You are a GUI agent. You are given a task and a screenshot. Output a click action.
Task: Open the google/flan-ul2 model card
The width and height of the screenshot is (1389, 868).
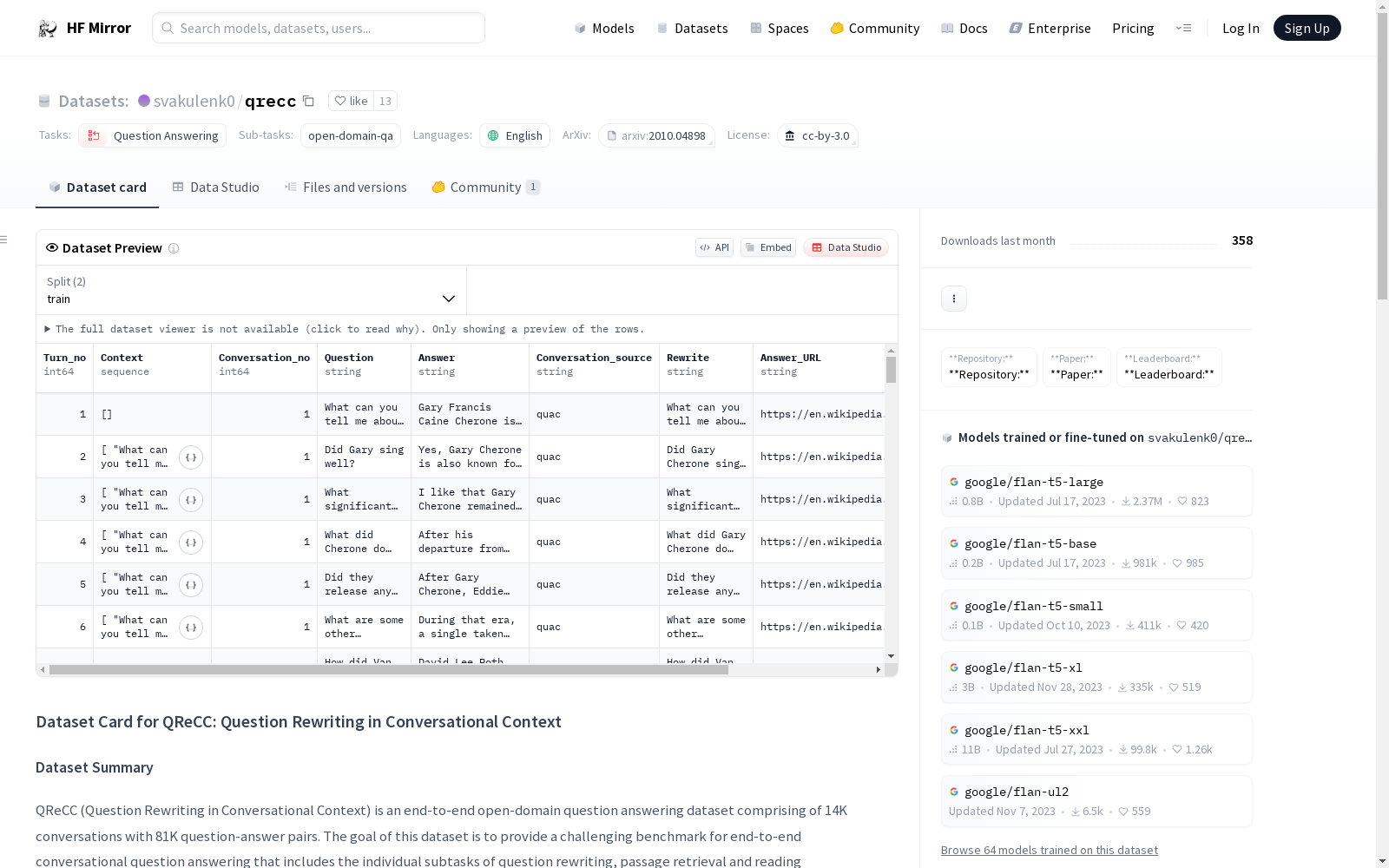point(1096,801)
